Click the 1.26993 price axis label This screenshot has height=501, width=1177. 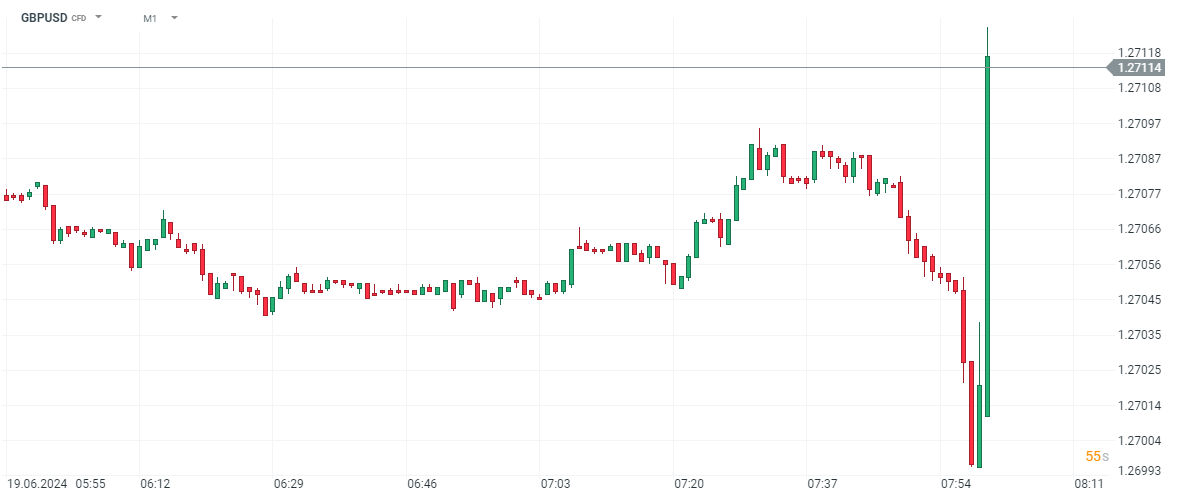coord(1139,470)
